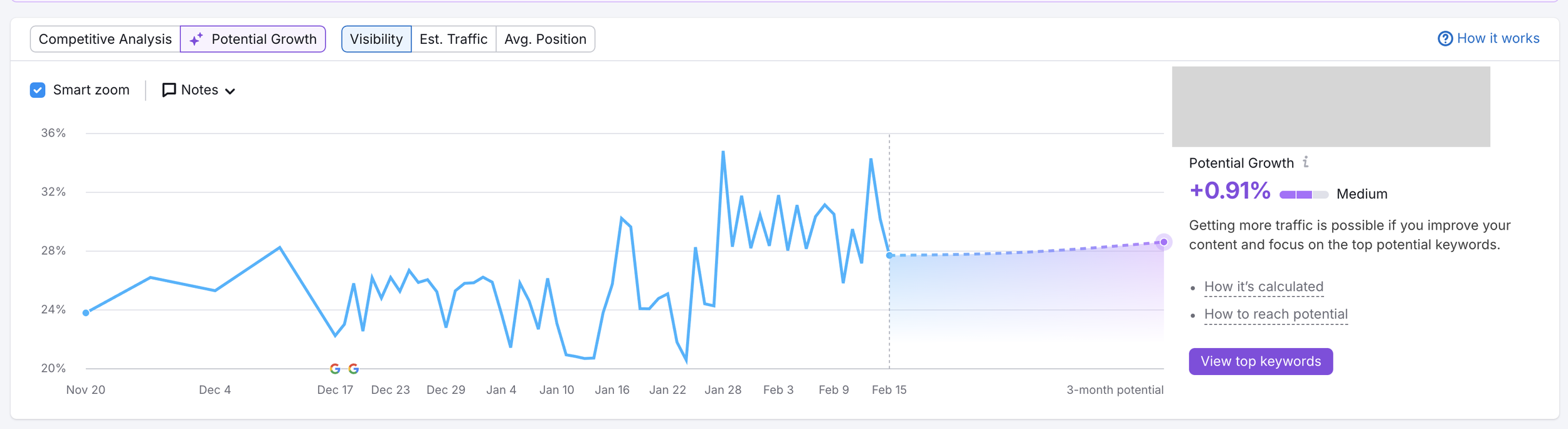The image size is (1568, 429).
Task: Click the Dec 17 axis label
Action: (x=335, y=390)
